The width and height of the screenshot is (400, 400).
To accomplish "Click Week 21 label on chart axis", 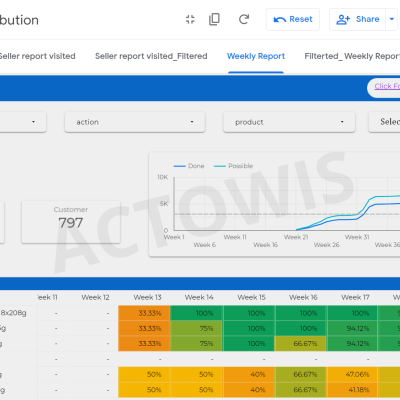I will [296, 237].
